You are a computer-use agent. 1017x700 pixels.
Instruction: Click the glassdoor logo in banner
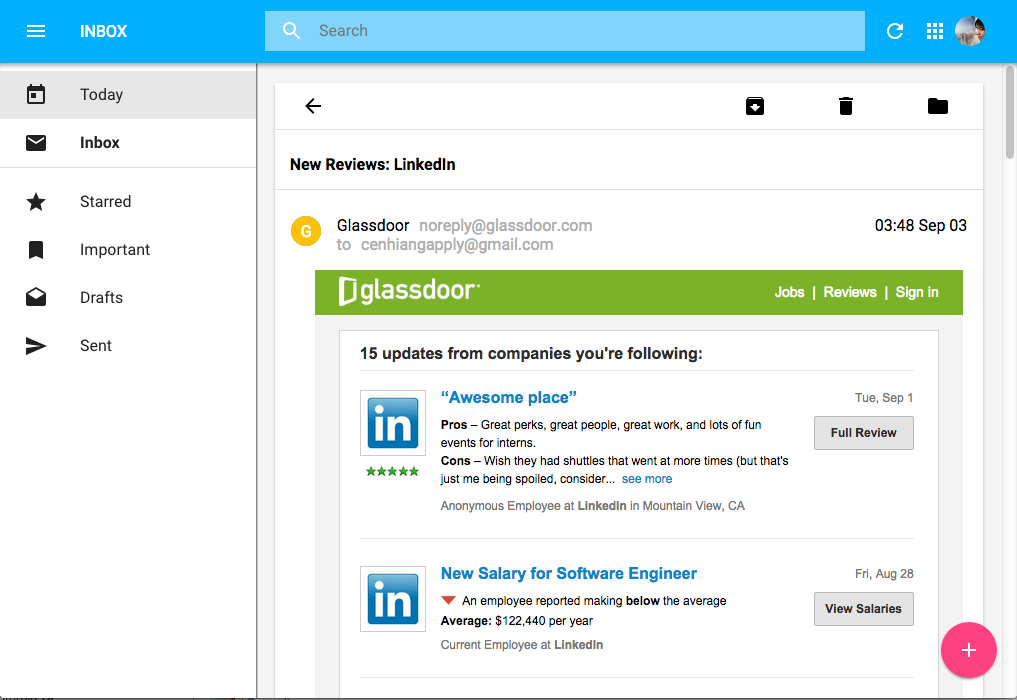(x=409, y=291)
